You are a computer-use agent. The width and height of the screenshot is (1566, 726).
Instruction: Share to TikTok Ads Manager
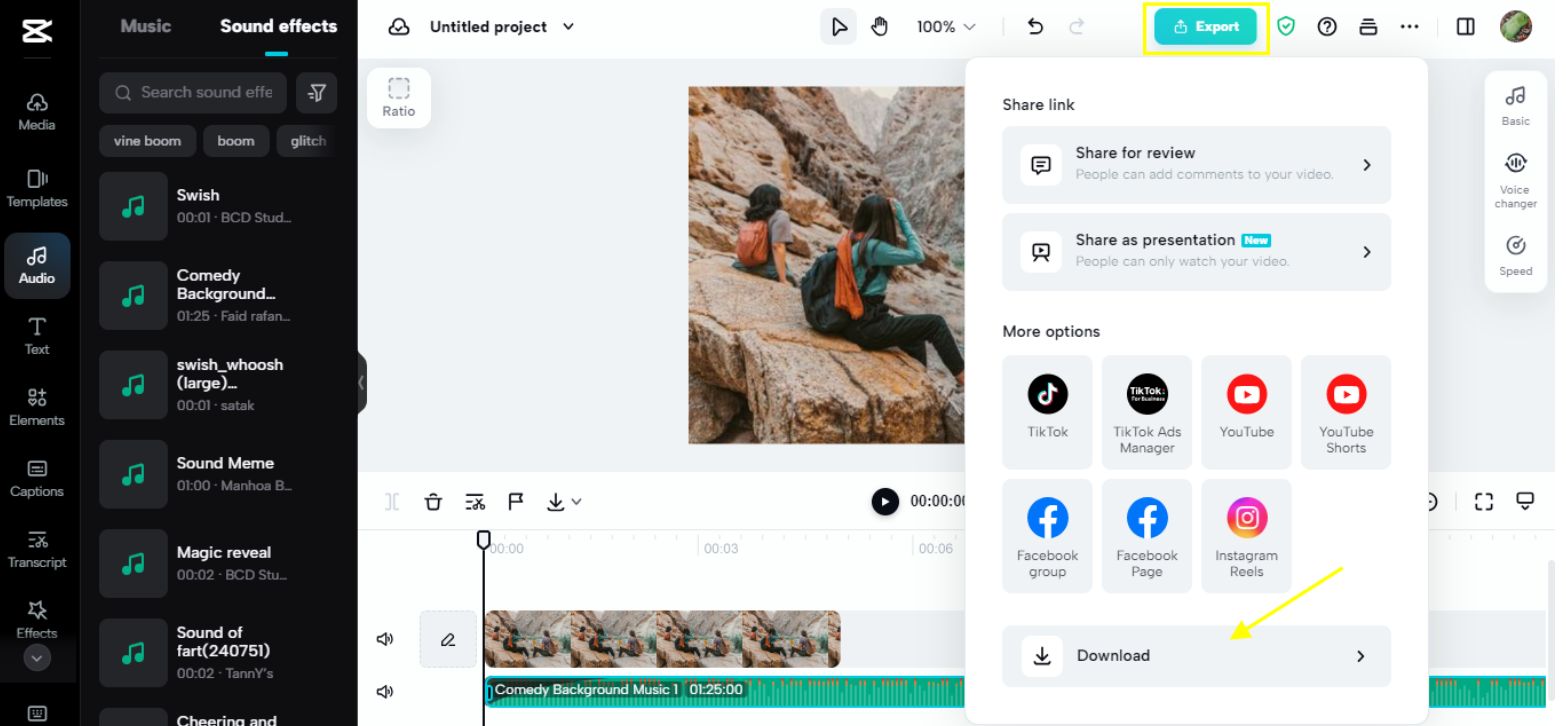coord(1147,412)
